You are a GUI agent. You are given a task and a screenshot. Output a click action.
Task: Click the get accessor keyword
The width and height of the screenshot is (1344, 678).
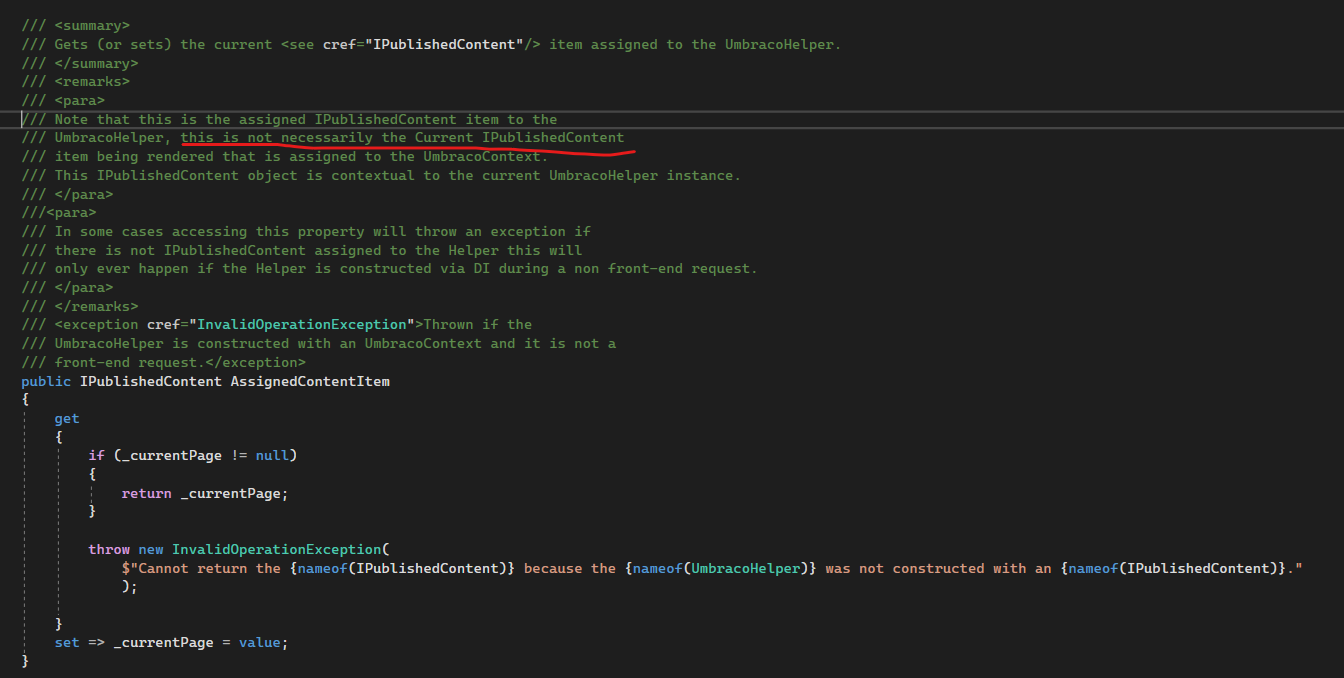point(67,418)
